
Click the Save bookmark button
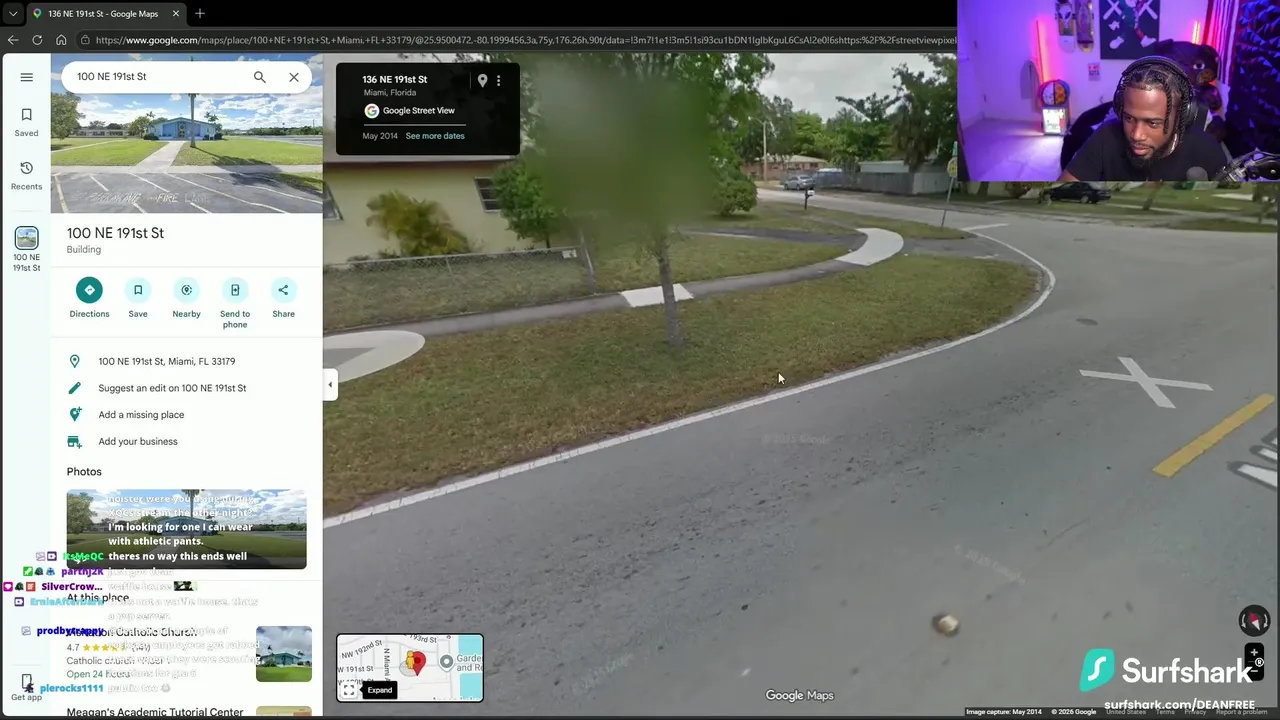tap(138, 298)
